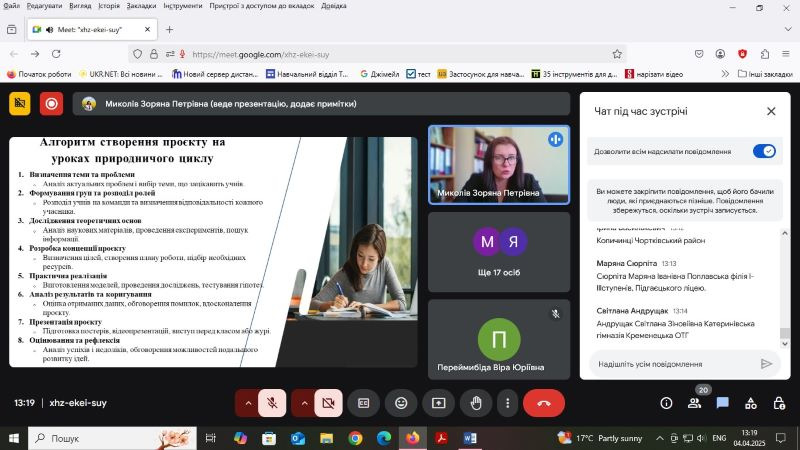Screen dimensions: 800x450
Task: Turn on camera in Meet controls
Action: 328,403
